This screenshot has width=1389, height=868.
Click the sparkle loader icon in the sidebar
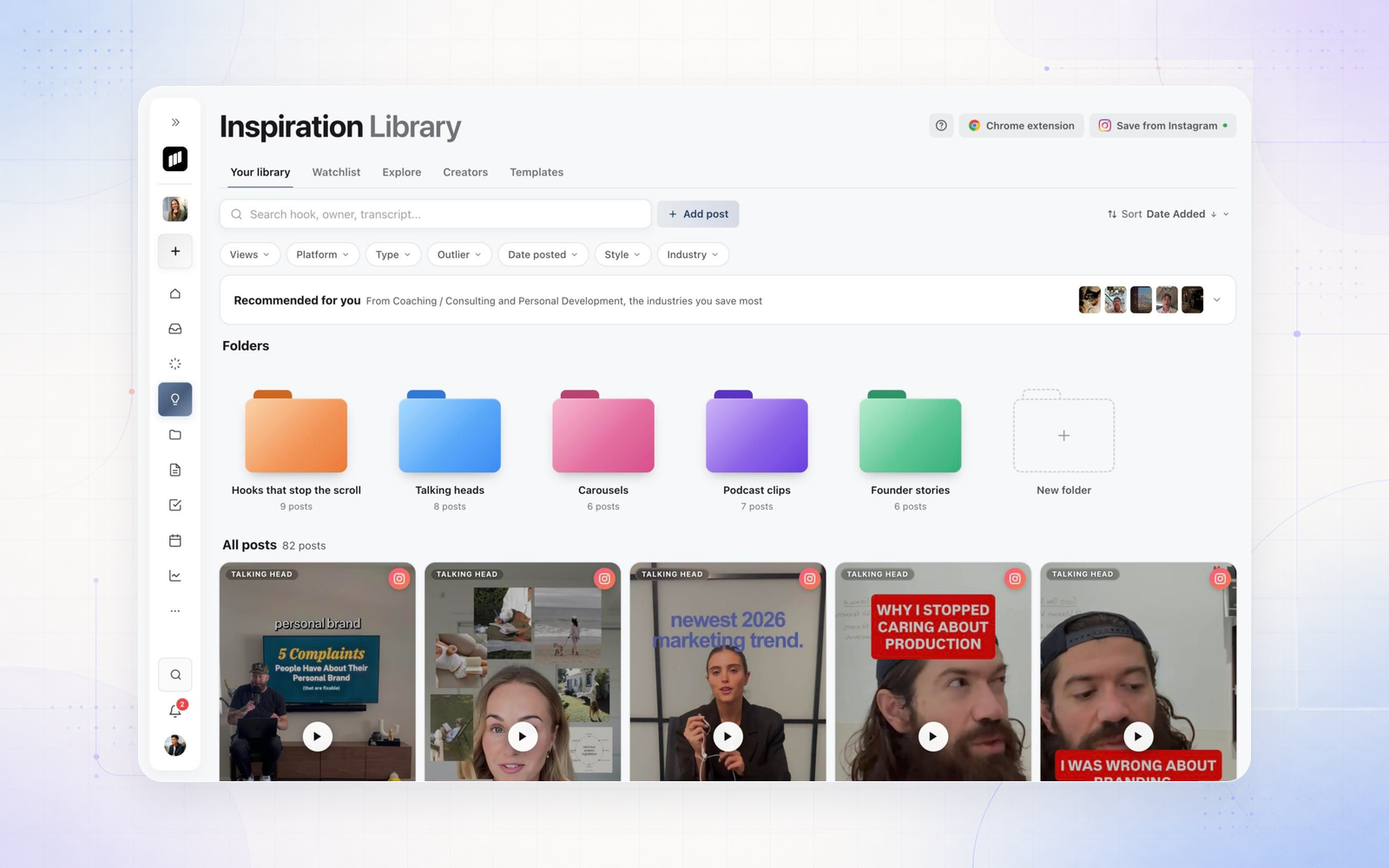click(175, 364)
